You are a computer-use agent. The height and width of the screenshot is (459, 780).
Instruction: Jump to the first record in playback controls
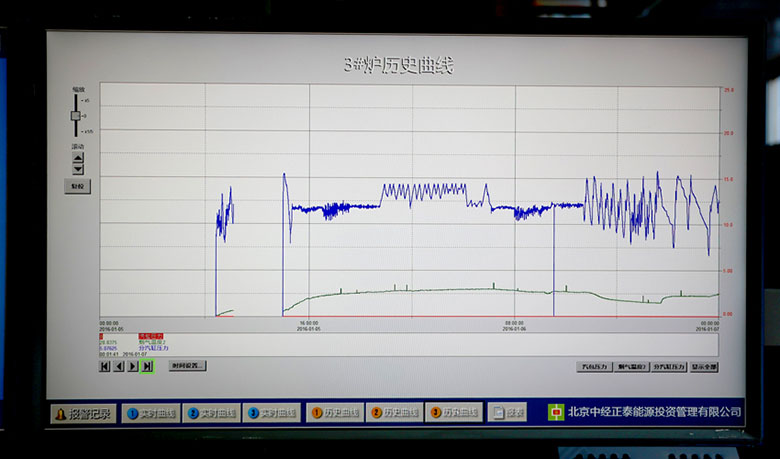click(104, 366)
